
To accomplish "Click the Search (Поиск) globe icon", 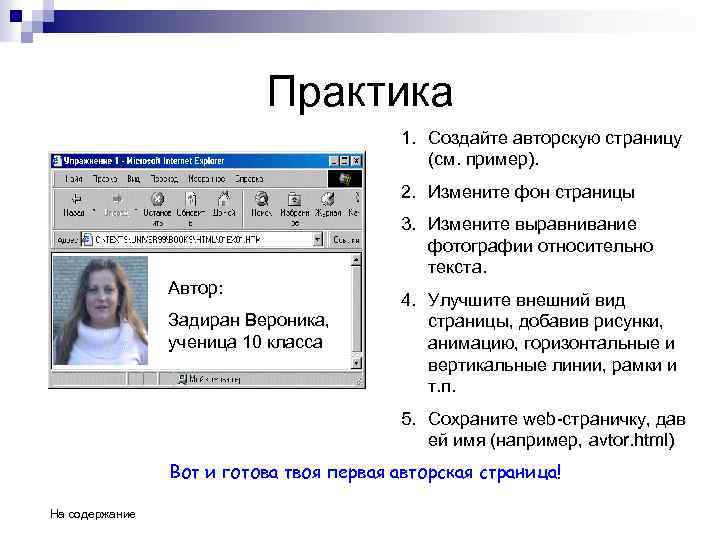I will [x=261, y=199].
